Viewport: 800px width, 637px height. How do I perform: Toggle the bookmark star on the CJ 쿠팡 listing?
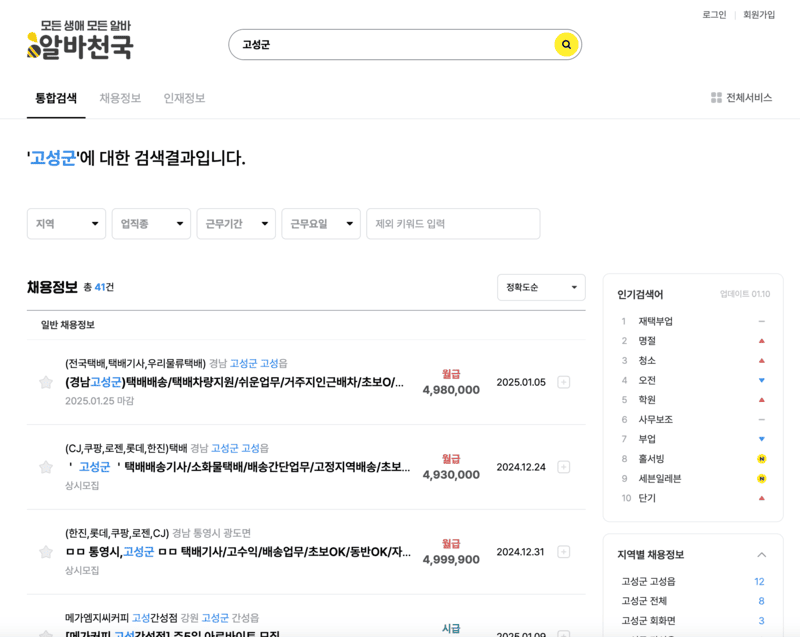click(x=46, y=465)
